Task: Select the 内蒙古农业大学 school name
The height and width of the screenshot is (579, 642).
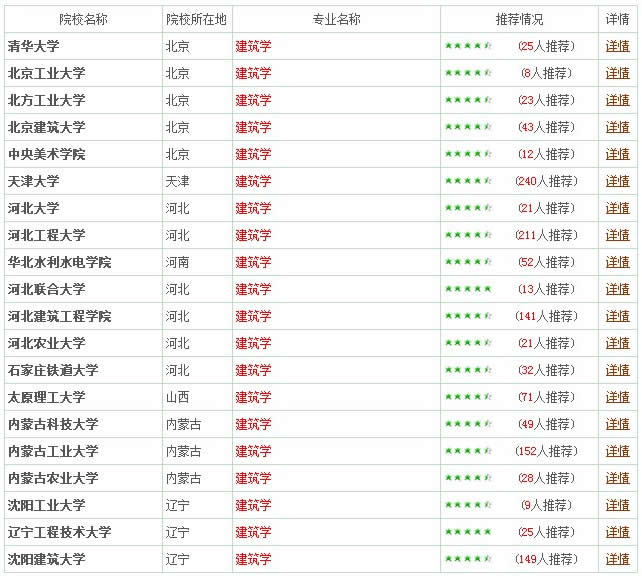Action: pos(53,478)
